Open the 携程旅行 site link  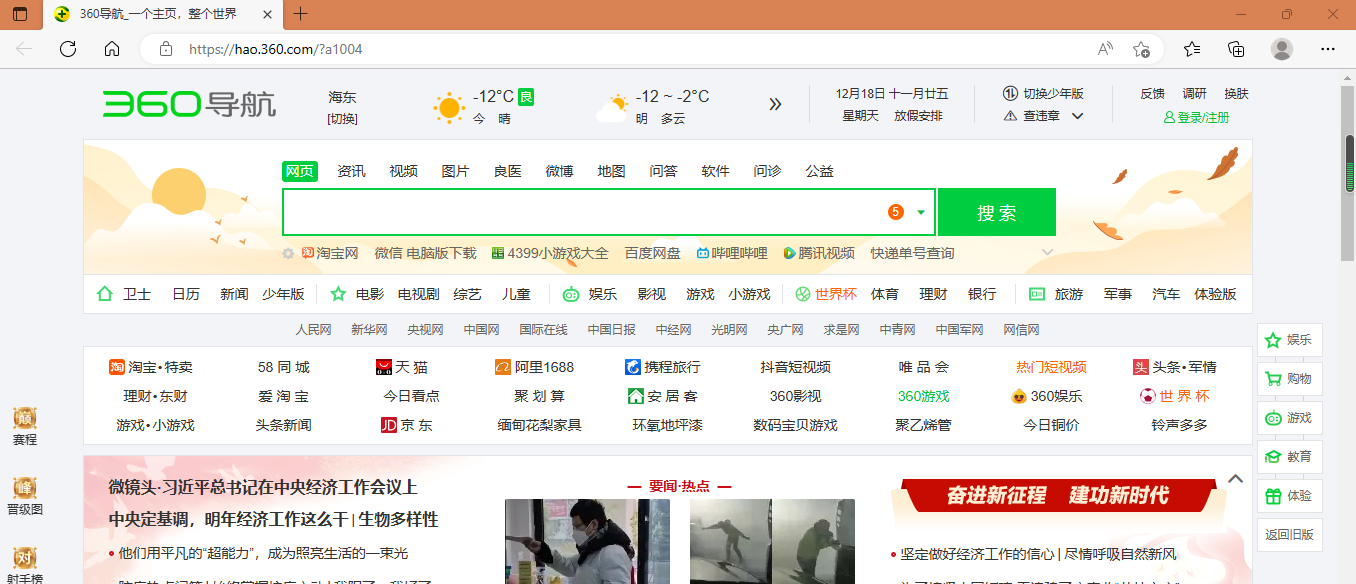(x=662, y=367)
